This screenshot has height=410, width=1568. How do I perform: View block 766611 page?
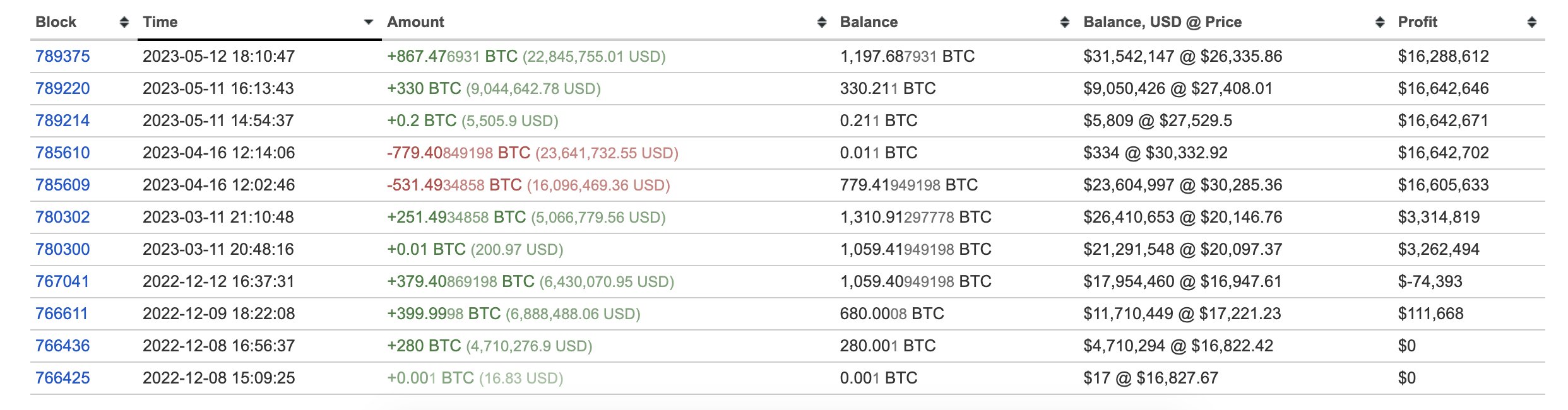tap(61, 314)
